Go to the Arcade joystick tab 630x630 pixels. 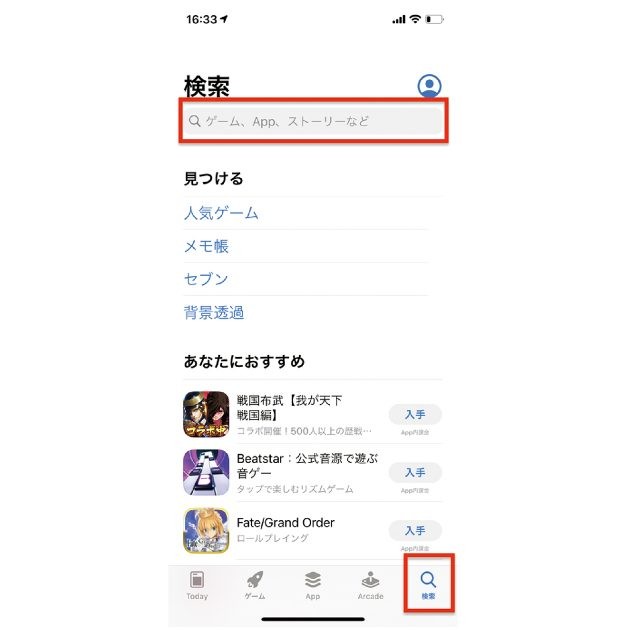point(370,585)
